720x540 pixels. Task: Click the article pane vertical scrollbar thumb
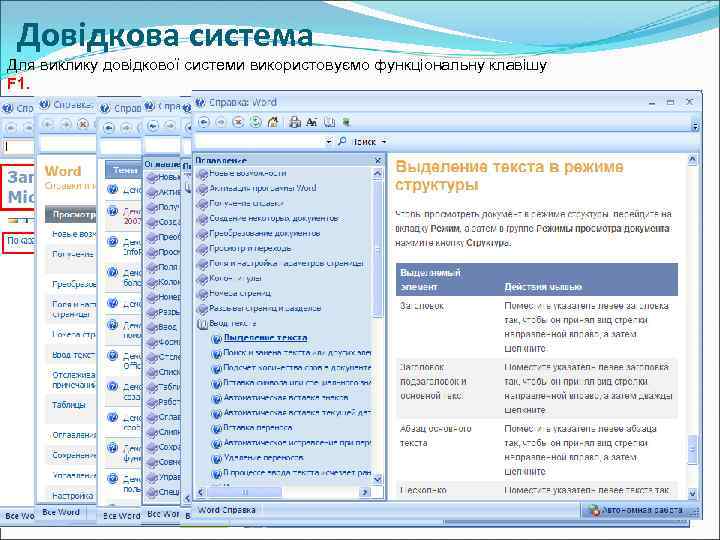pos(692,450)
